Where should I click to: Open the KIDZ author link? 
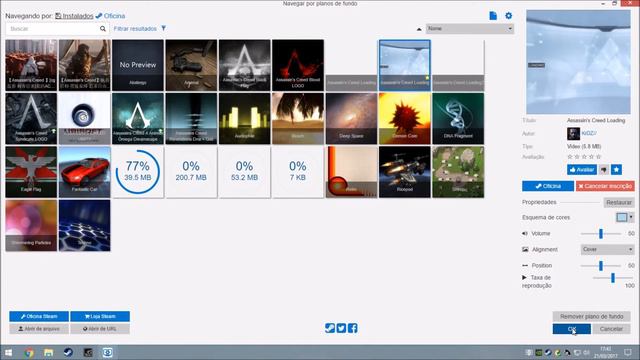point(589,133)
